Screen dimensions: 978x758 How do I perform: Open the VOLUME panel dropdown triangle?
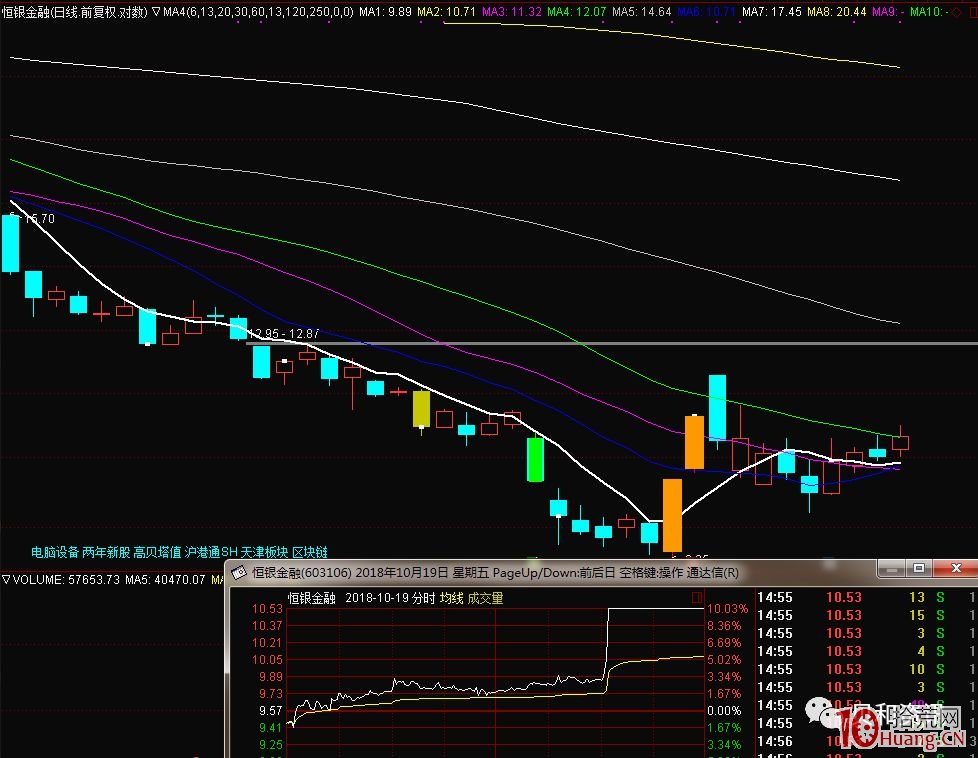(x=6, y=580)
